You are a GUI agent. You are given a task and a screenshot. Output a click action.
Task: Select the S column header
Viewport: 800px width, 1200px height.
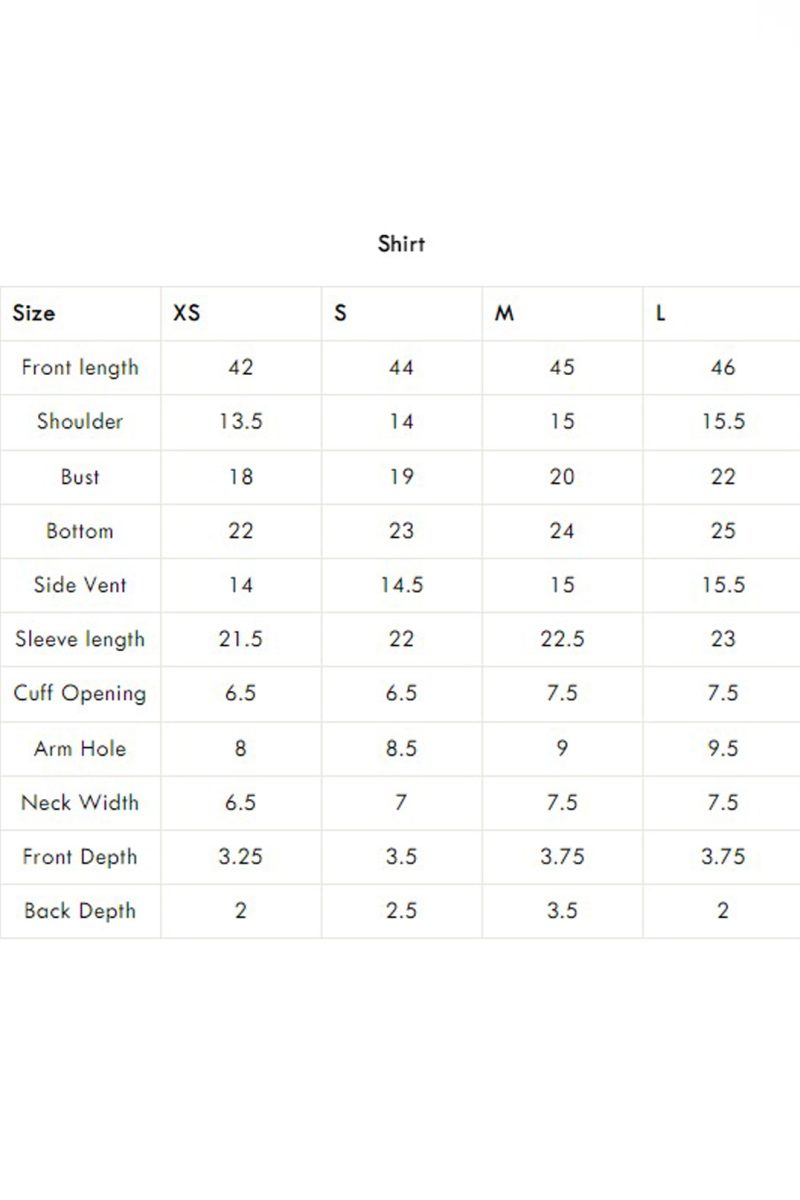pos(341,313)
